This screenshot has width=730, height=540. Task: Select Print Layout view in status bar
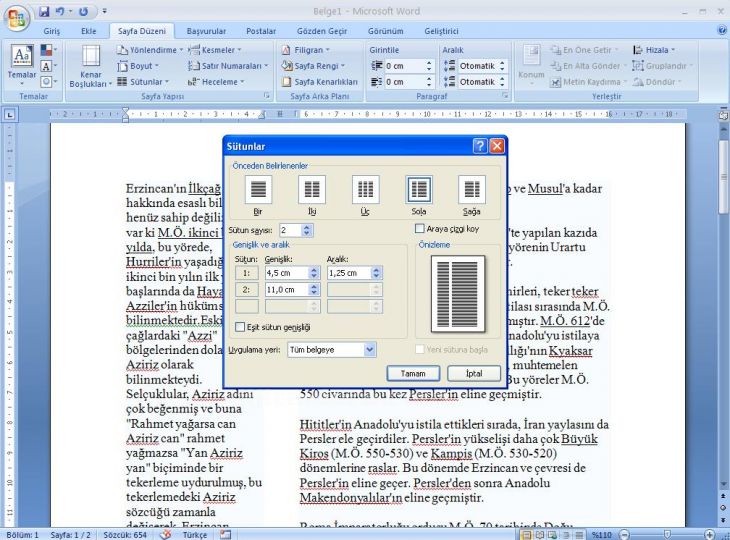tap(527, 535)
